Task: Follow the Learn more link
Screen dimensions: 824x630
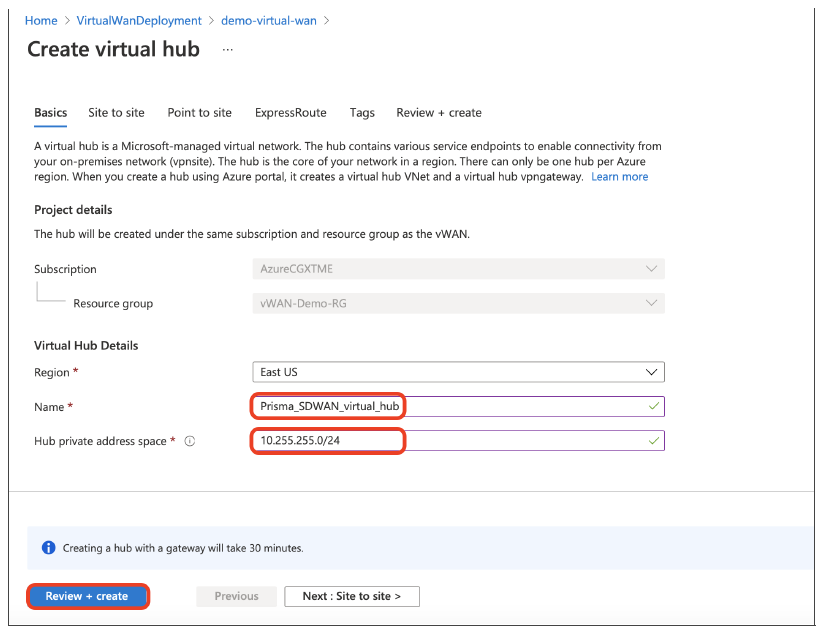Action: pos(619,177)
